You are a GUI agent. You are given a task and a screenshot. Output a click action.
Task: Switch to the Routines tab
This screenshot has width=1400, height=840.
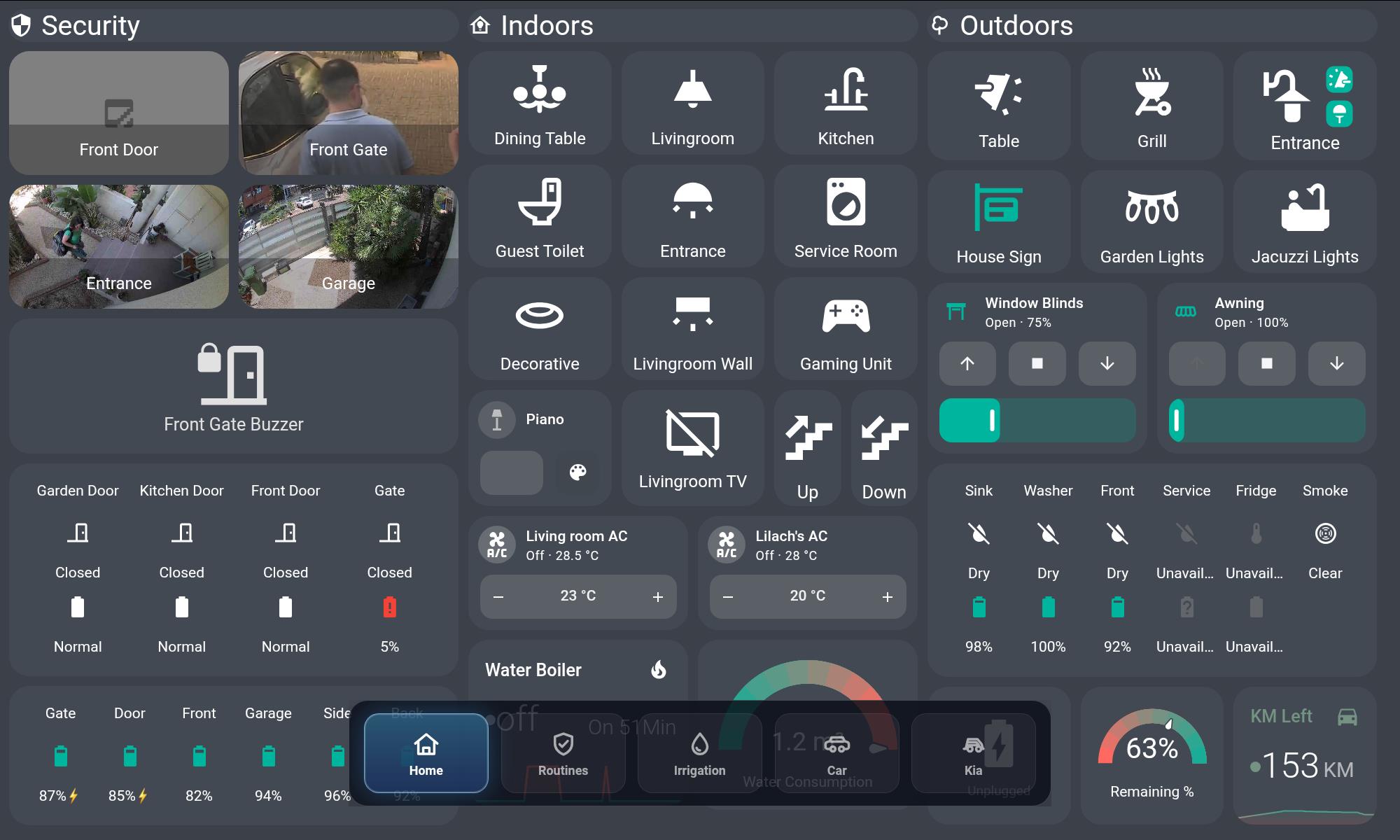[x=563, y=753]
